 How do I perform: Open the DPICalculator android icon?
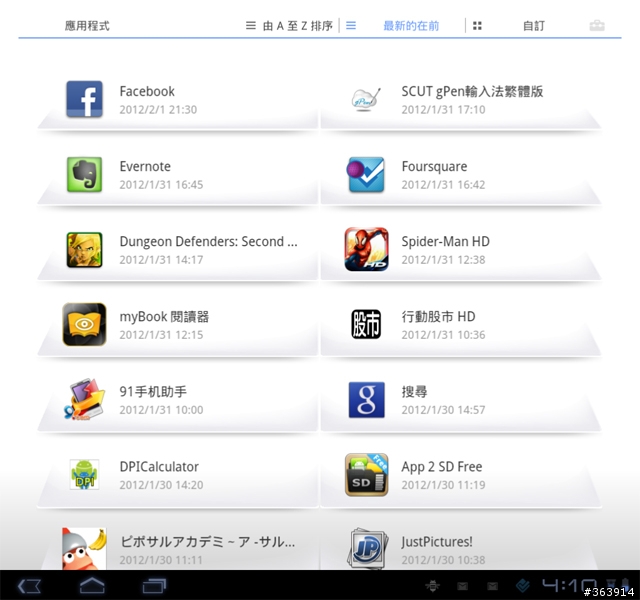(x=84, y=475)
